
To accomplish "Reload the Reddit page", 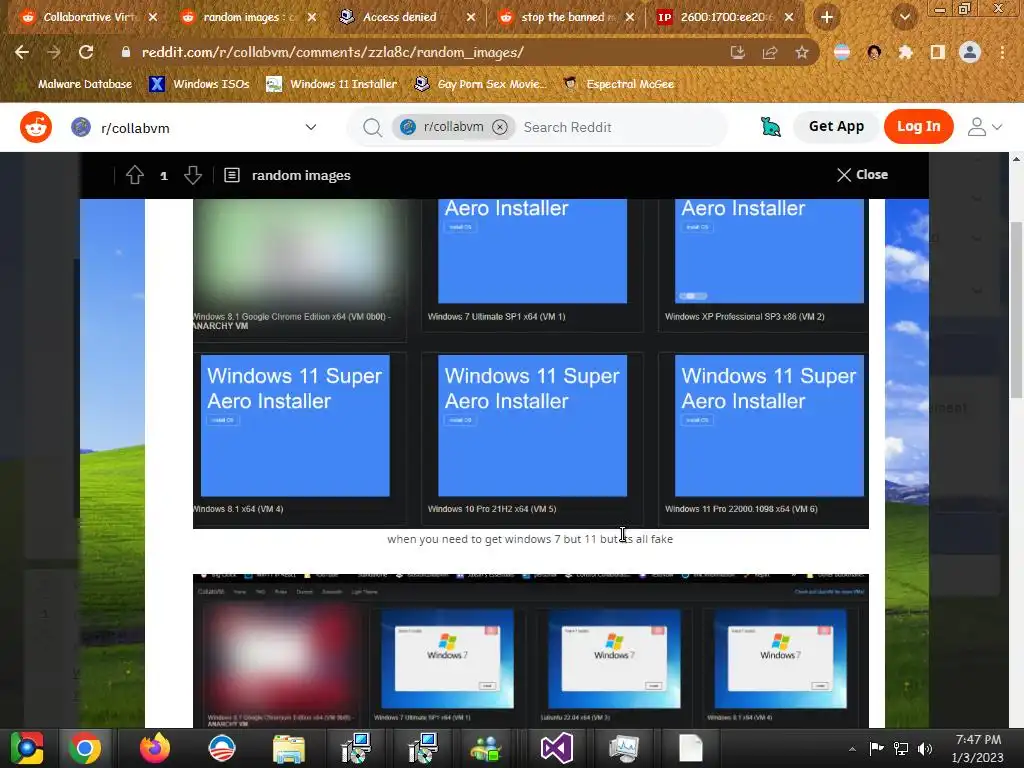I will [x=86, y=52].
